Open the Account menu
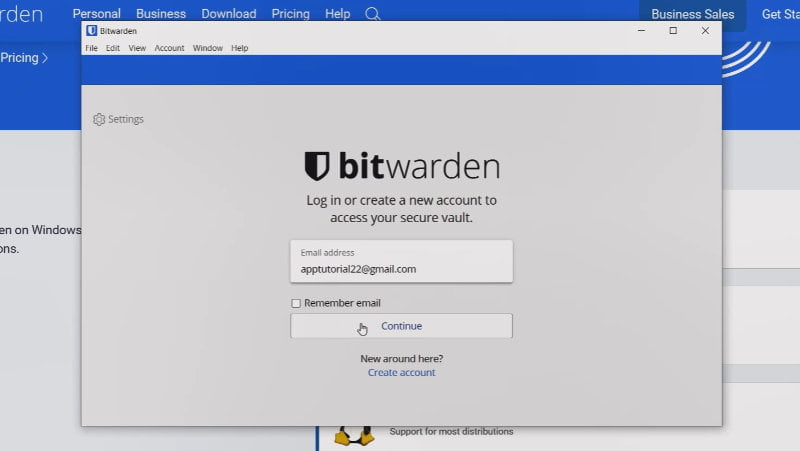Image resolution: width=800 pixels, height=451 pixels. pos(169,48)
